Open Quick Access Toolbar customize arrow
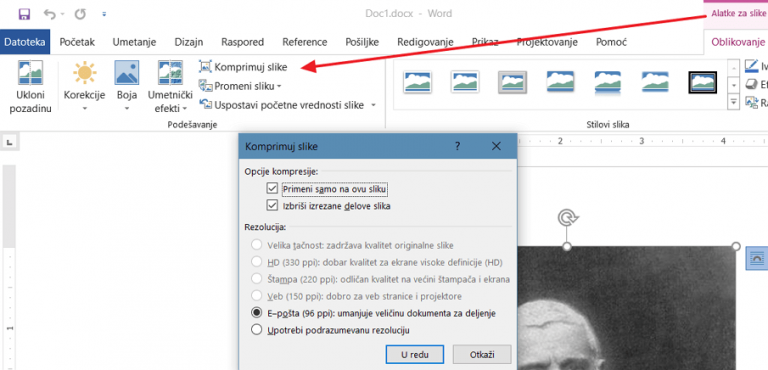This screenshot has height=370, width=768. pos(104,14)
